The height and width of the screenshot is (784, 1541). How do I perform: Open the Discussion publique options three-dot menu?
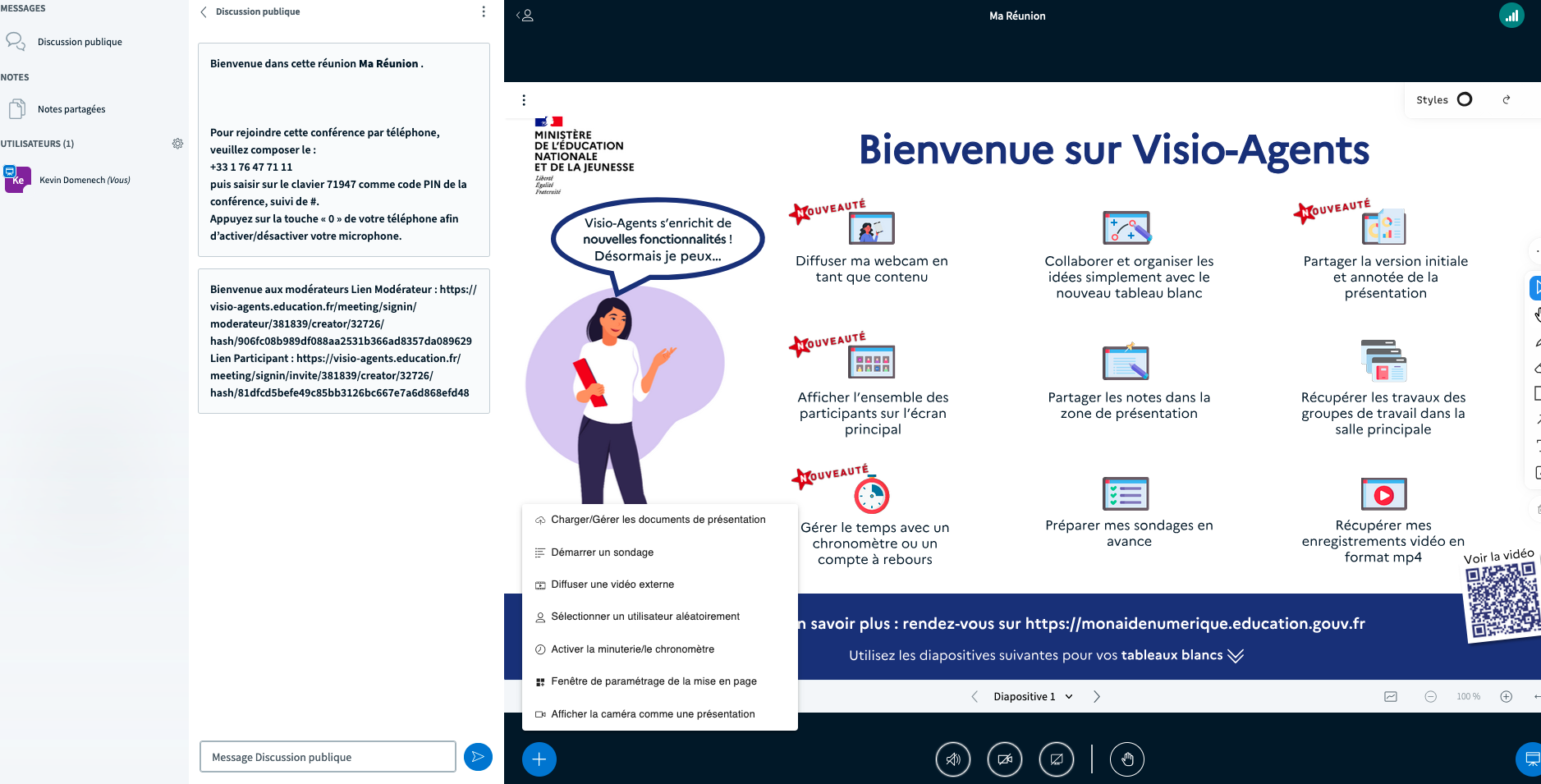[484, 11]
